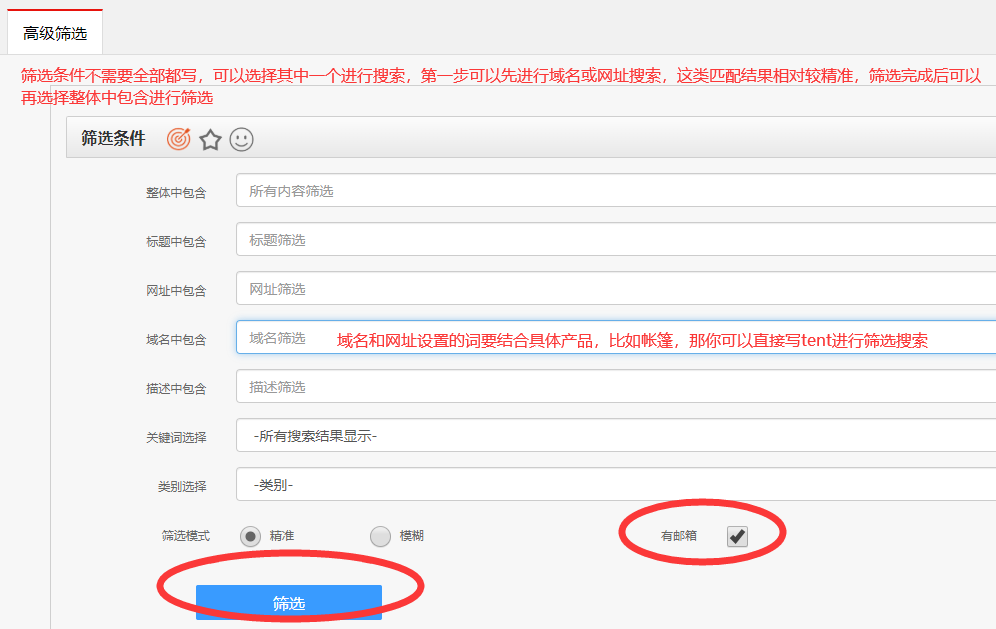Viewport: 996px width, 629px height.
Task: Open the 关键词选择 dropdown list
Action: pos(615,436)
